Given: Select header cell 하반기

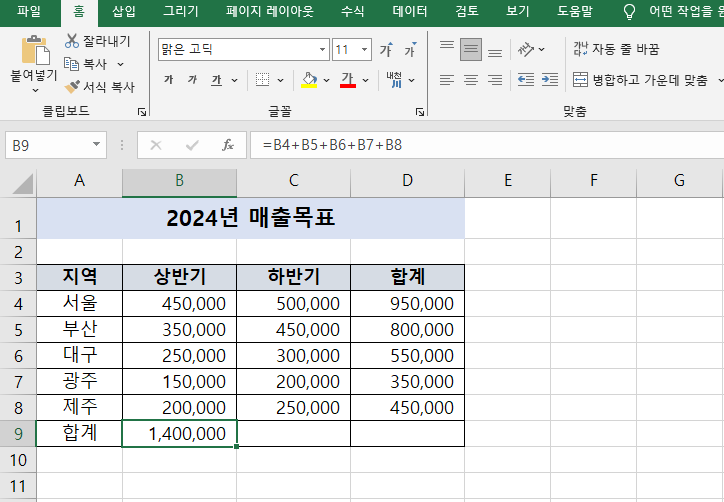Looking at the screenshot, I should click(x=294, y=277).
